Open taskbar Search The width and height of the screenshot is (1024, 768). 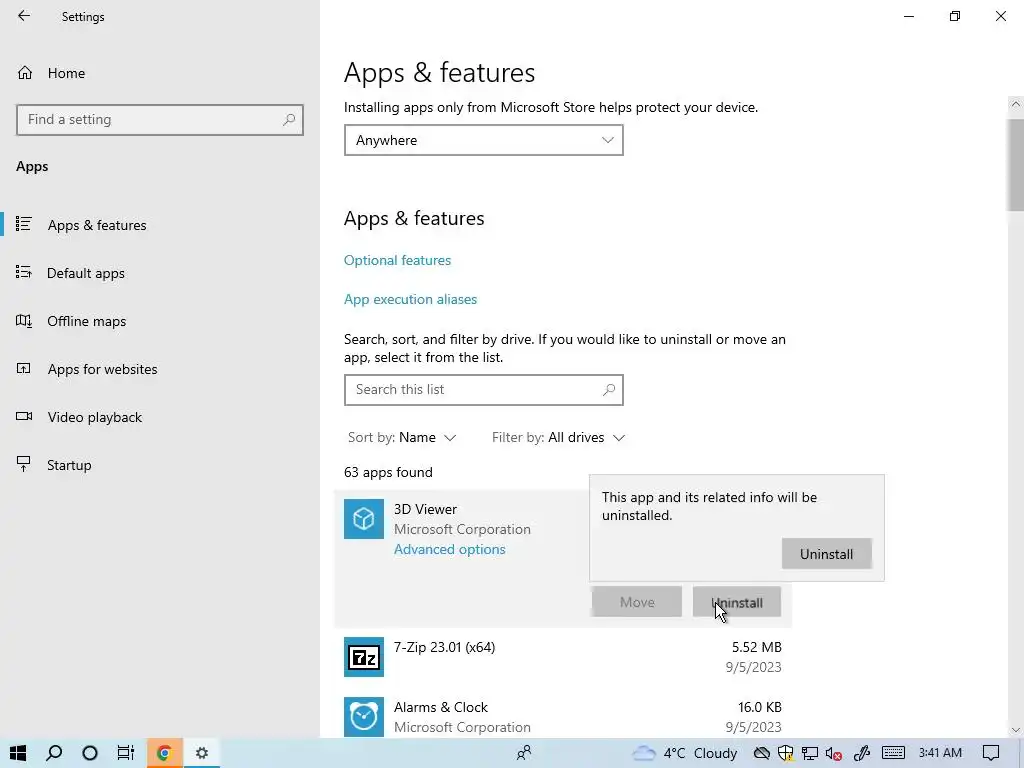pos(54,753)
